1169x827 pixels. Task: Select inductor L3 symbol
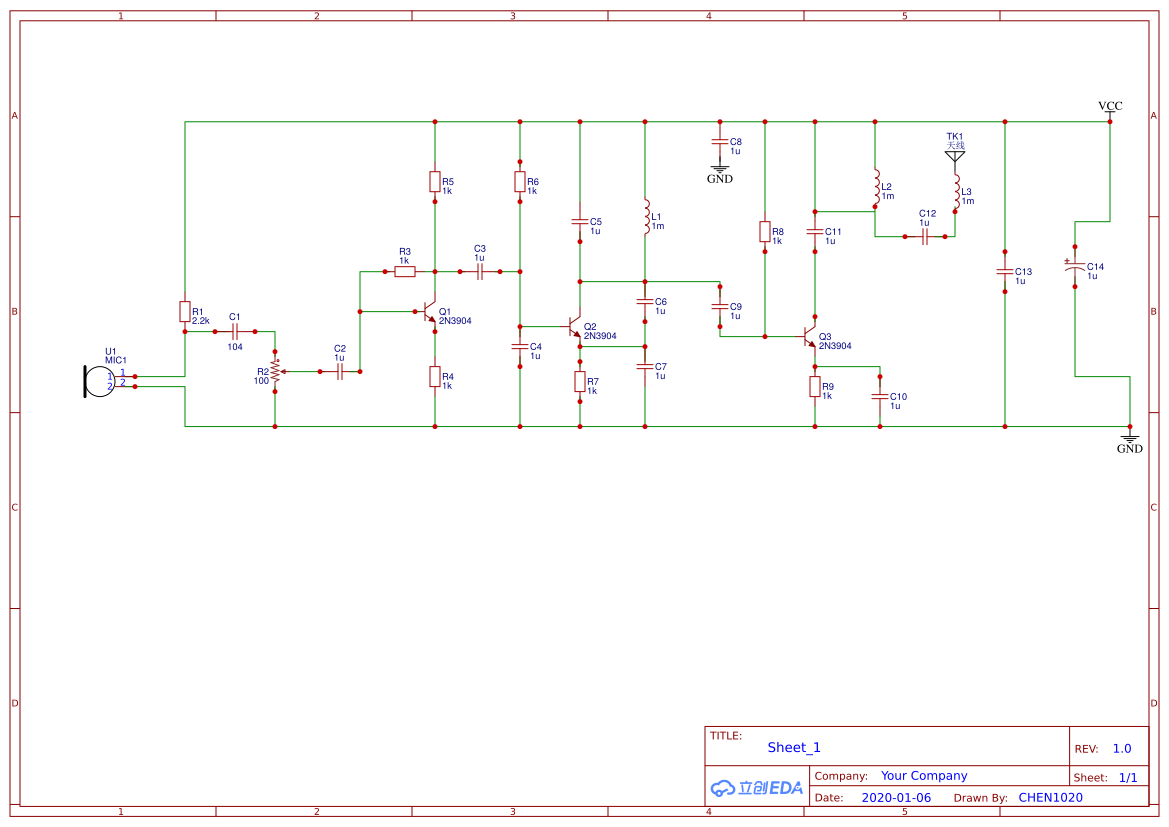click(x=956, y=192)
